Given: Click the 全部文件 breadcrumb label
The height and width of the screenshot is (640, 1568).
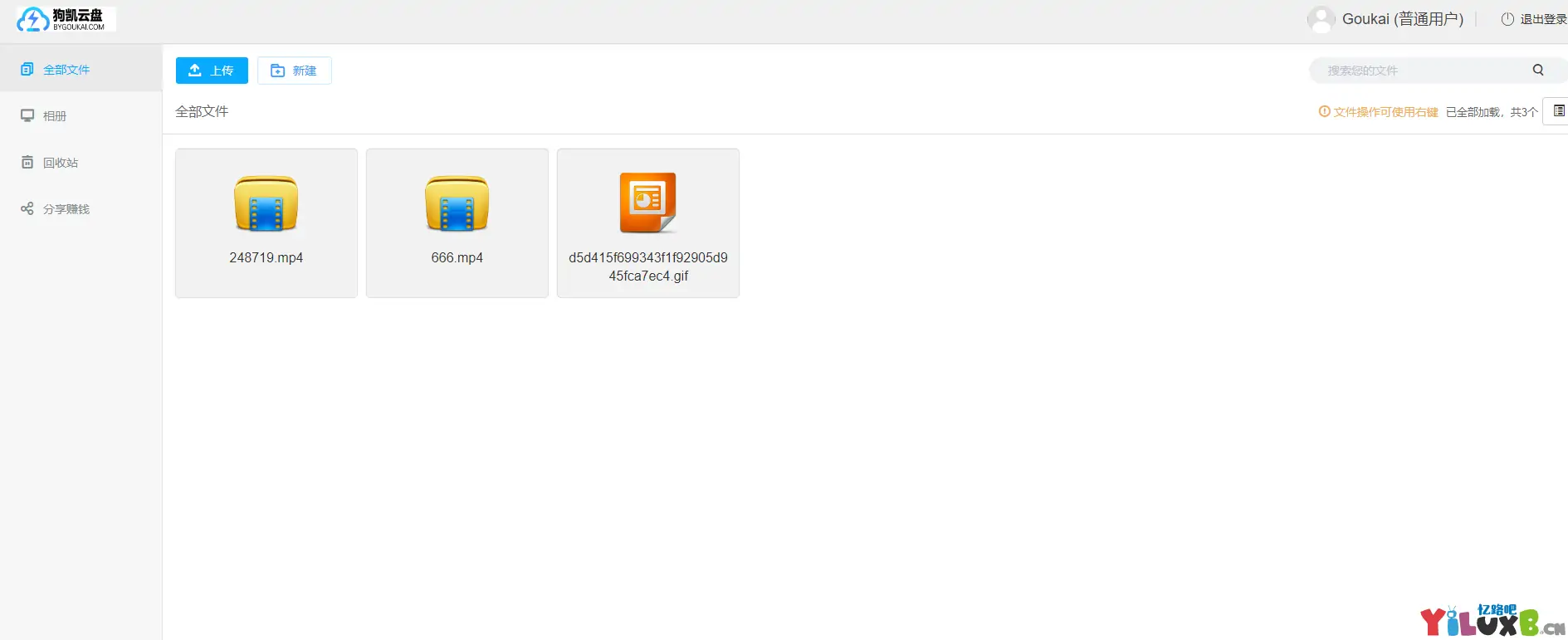Looking at the screenshot, I should pos(202,111).
